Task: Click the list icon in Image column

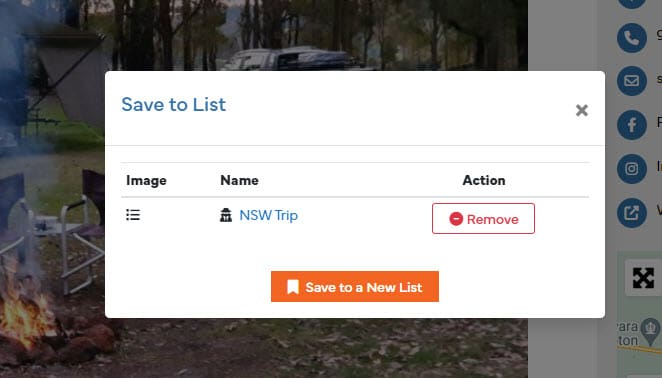Action: 133,215
